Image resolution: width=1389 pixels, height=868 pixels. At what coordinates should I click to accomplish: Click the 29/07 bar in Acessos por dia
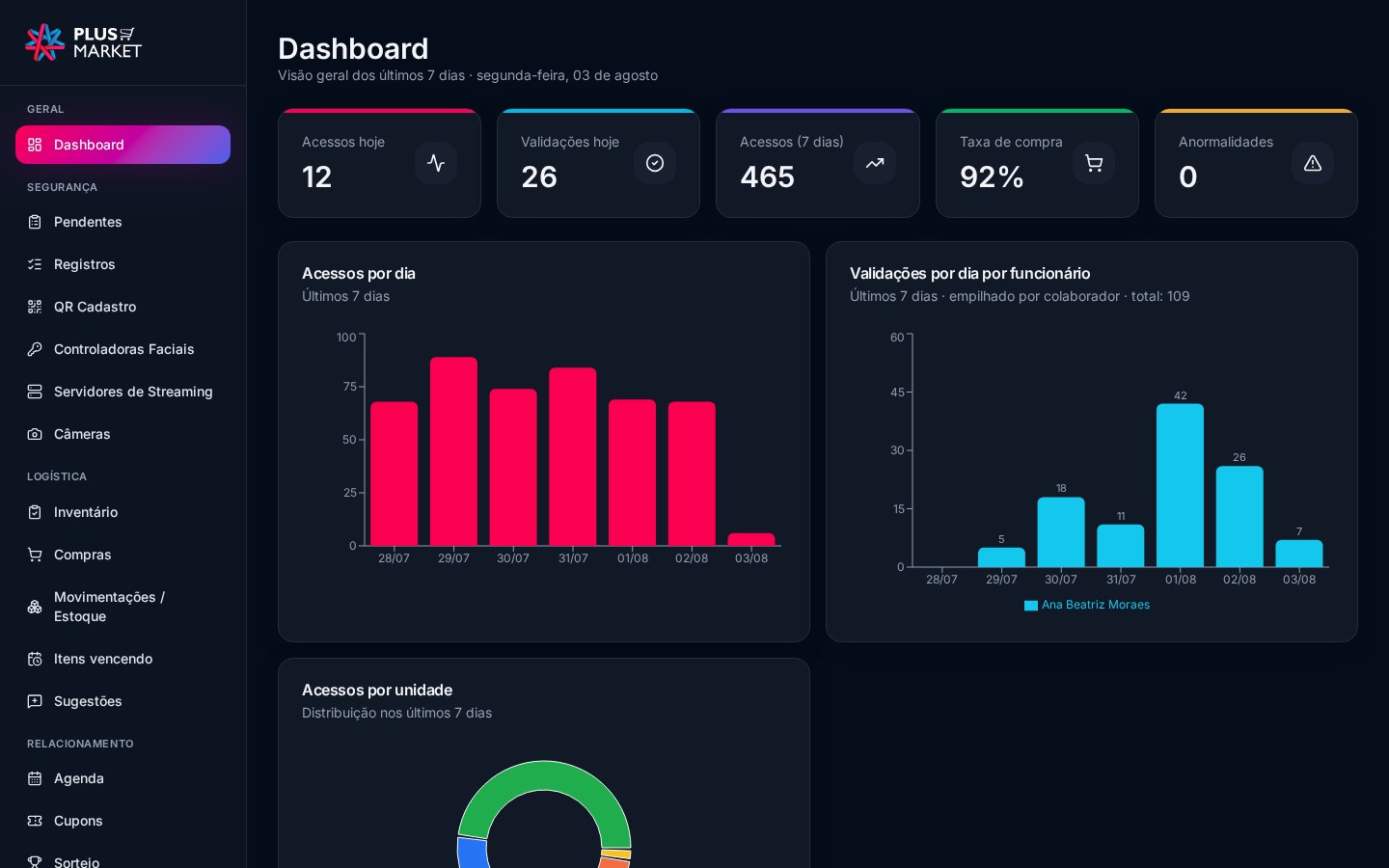click(x=453, y=451)
